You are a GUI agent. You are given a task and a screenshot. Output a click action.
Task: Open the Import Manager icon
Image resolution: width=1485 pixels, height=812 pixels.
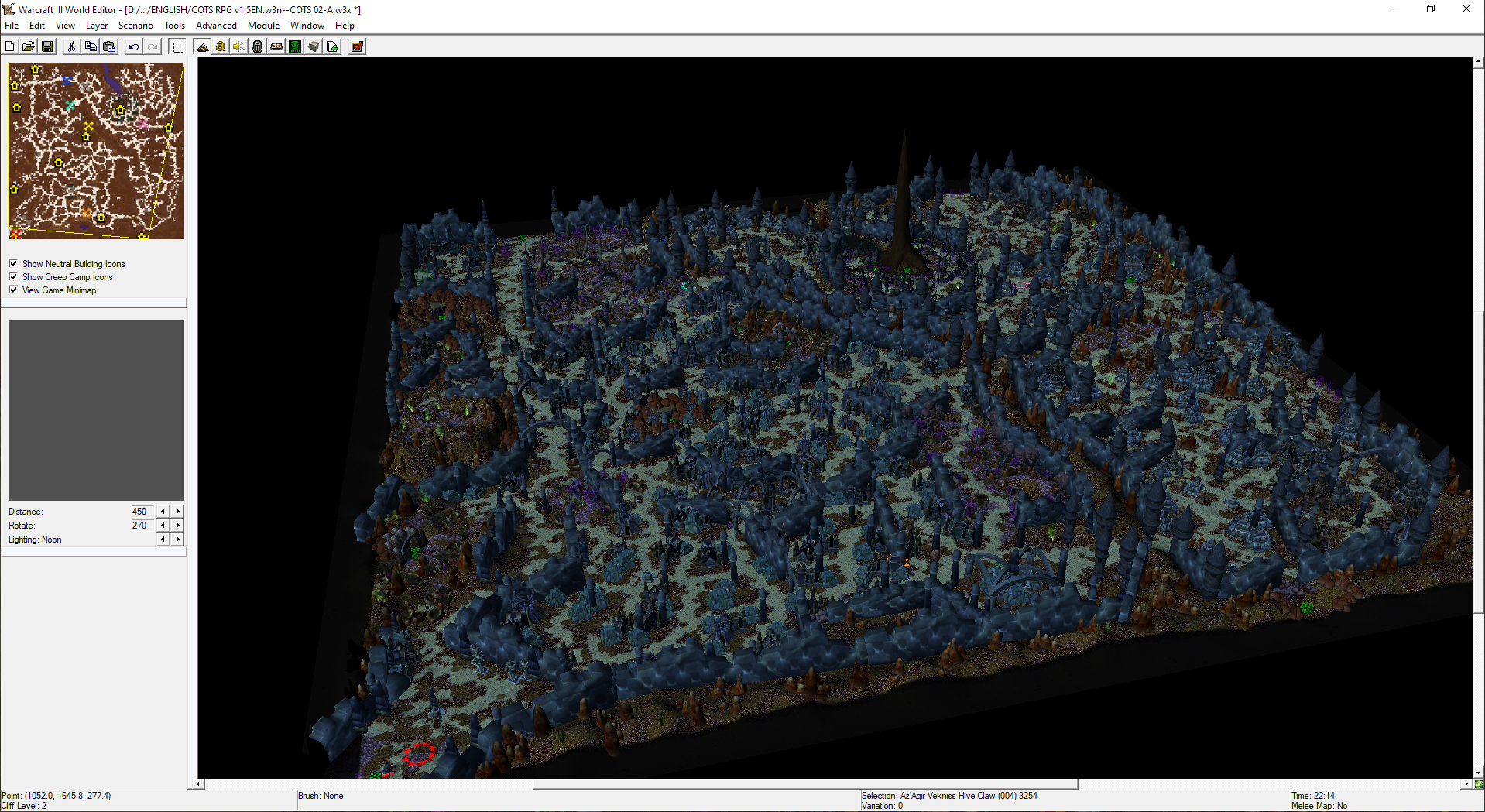pos(332,46)
